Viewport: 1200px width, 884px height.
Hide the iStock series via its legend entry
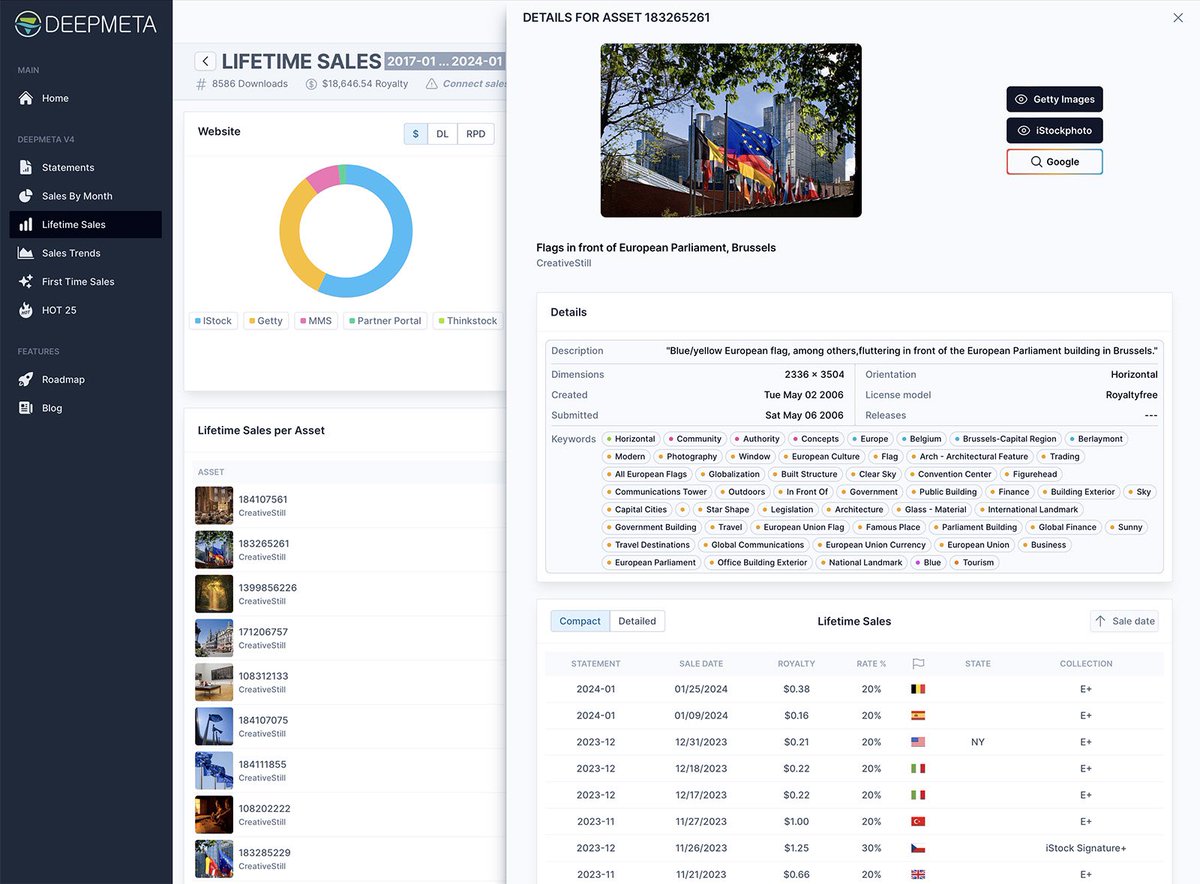[213, 320]
